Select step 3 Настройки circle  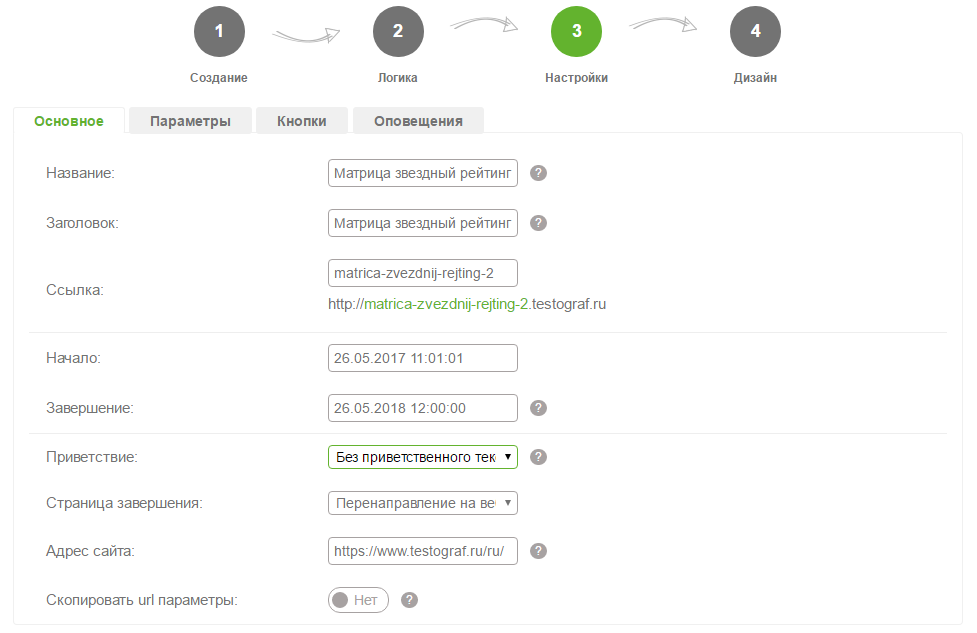(x=576, y=31)
